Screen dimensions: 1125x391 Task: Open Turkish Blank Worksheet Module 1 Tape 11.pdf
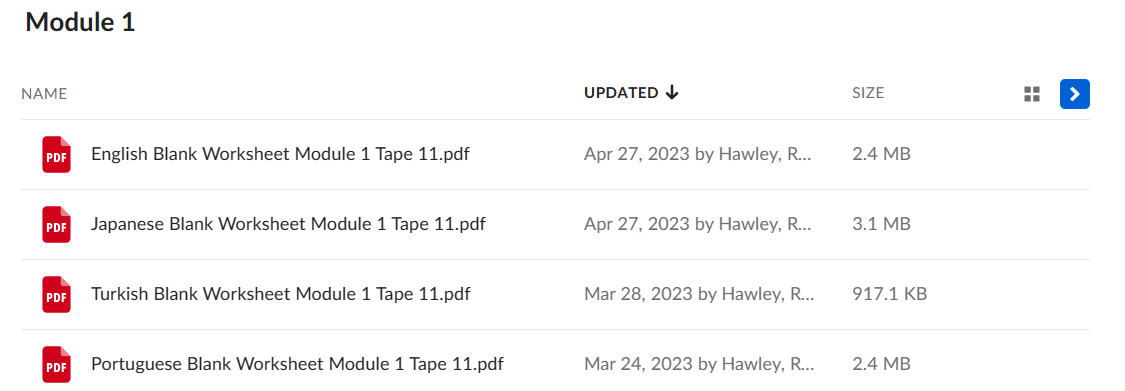[x=281, y=294]
